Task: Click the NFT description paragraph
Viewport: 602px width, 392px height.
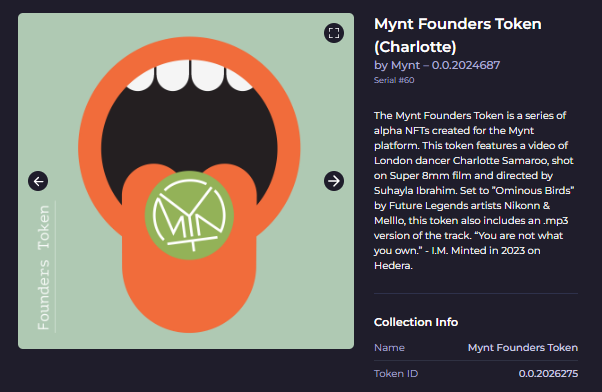Action: click(474, 190)
